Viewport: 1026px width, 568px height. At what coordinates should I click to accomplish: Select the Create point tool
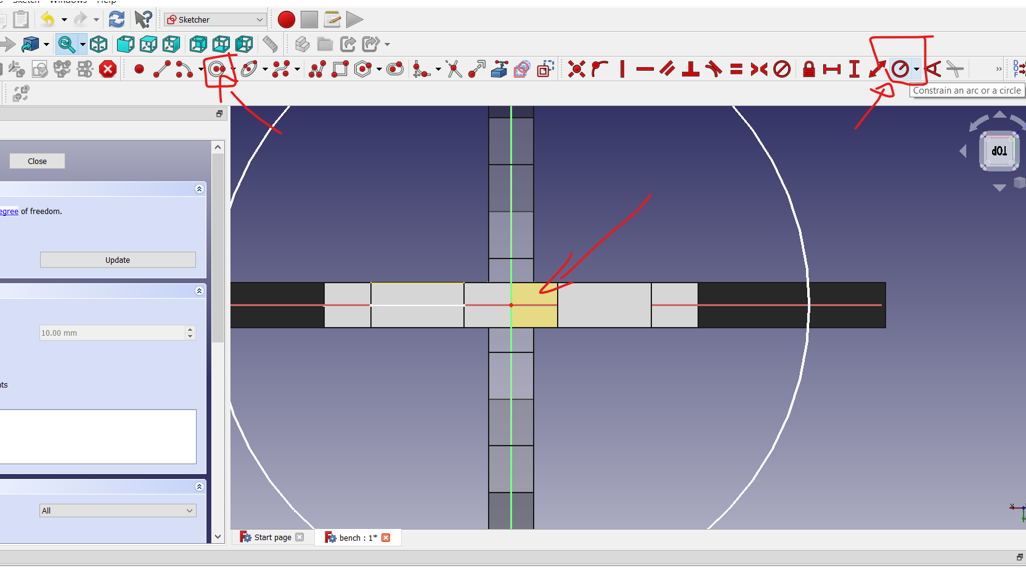[x=139, y=69]
